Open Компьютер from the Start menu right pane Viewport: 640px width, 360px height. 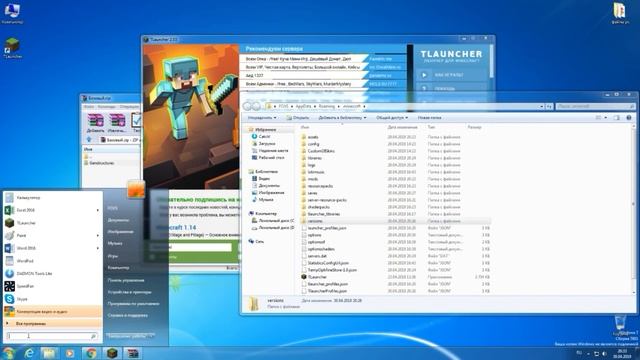118,268
